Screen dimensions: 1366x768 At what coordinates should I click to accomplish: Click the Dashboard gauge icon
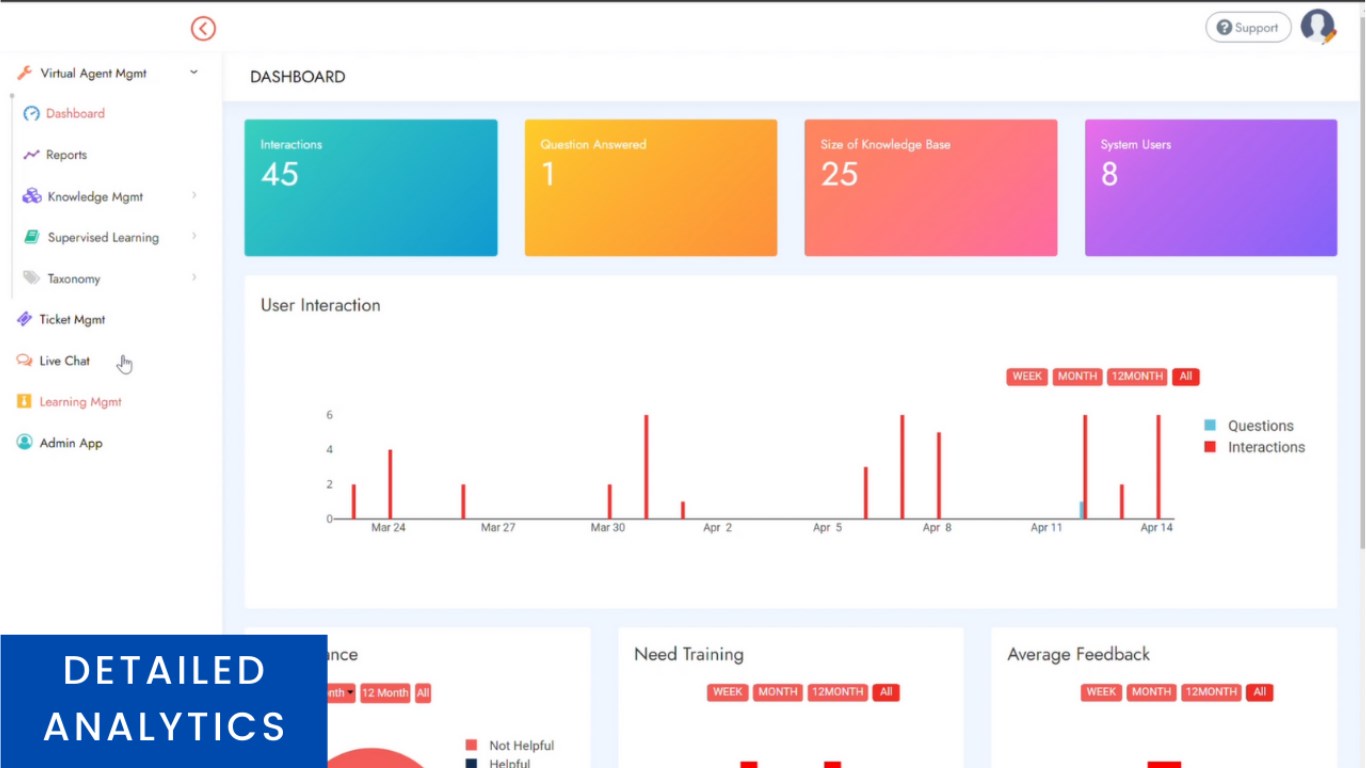point(31,114)
